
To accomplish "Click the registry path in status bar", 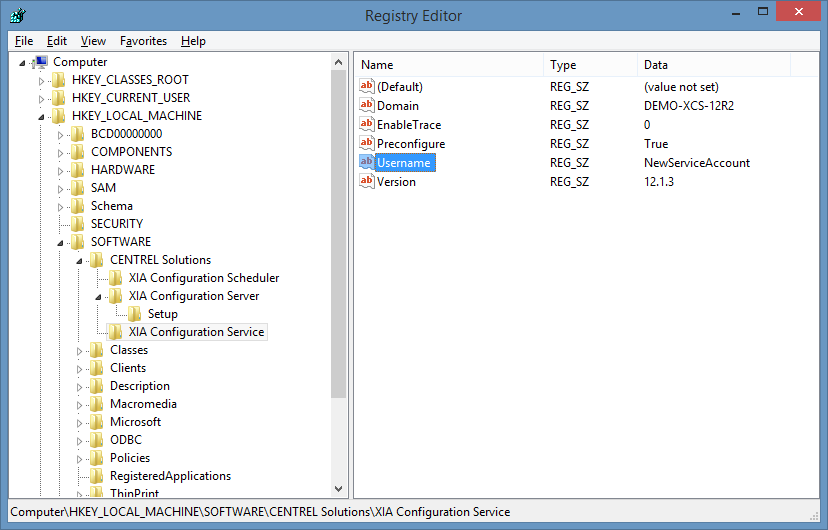I will [x=260, y=512].
